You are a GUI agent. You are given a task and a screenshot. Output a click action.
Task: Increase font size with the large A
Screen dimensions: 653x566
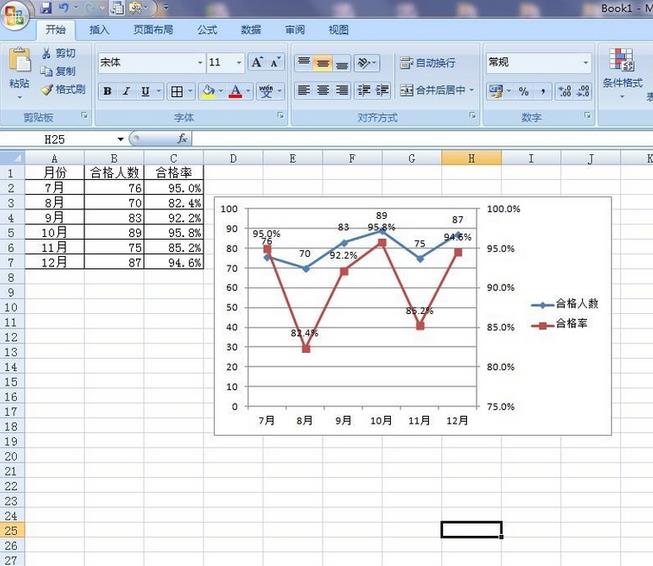click(257, 62)
